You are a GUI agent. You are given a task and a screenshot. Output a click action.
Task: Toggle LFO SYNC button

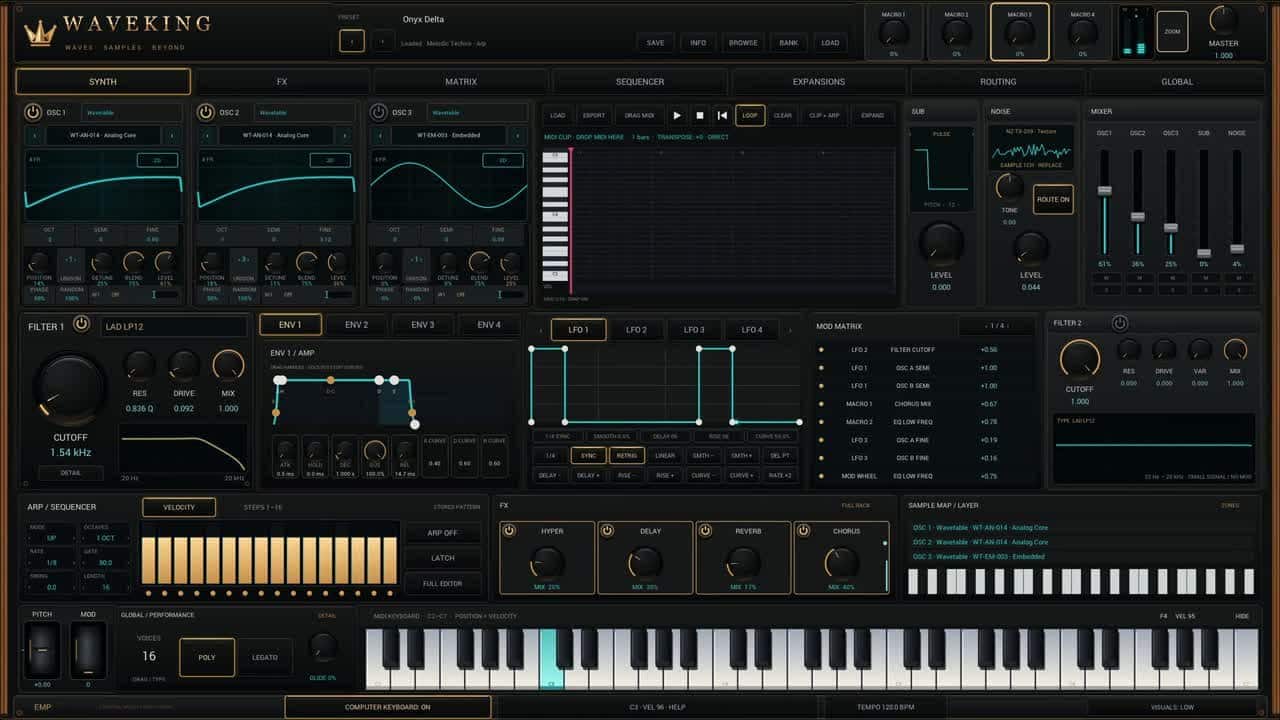pos(588,455)
